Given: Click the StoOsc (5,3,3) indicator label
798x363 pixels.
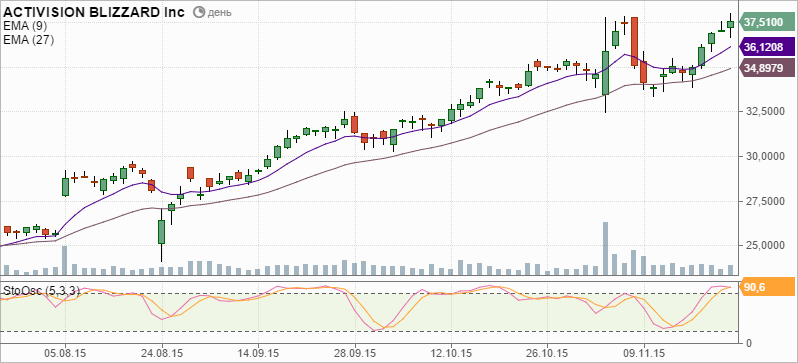Looking at the screenshot, I should tap(41, 291).
